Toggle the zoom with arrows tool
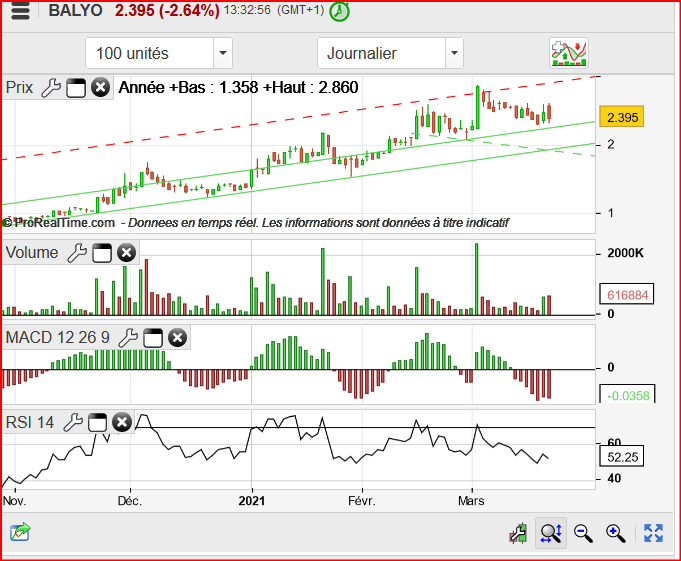Image resolution: width=681 pixels, height=561 pixels. [551, 533]
